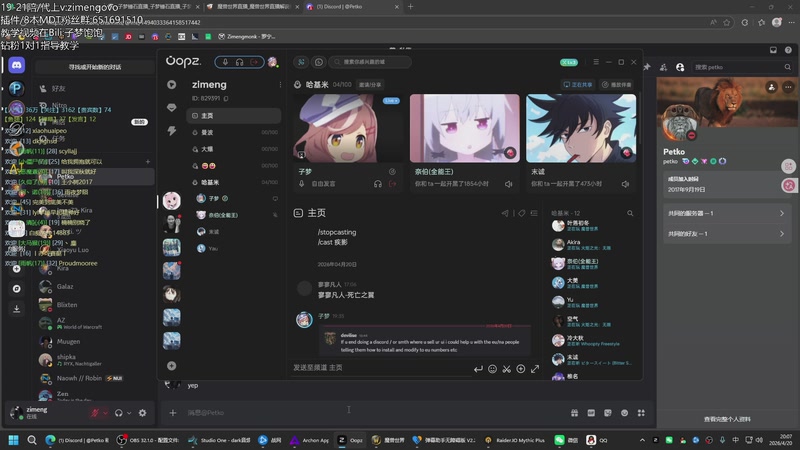Open the Oopz chat bubble icon beside search
The height and width of the screenshot is (450, 800).
click(319, 62)
